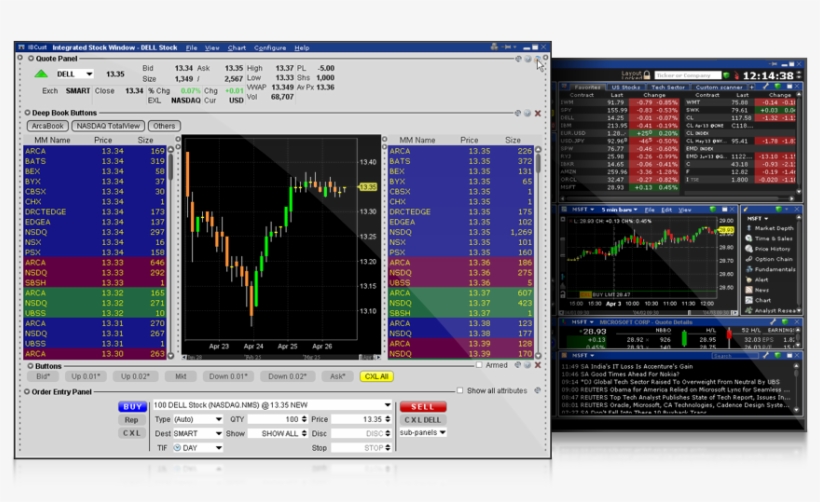Open the Configure menu
Screen dimensions: 820x502
click(269, 47)
